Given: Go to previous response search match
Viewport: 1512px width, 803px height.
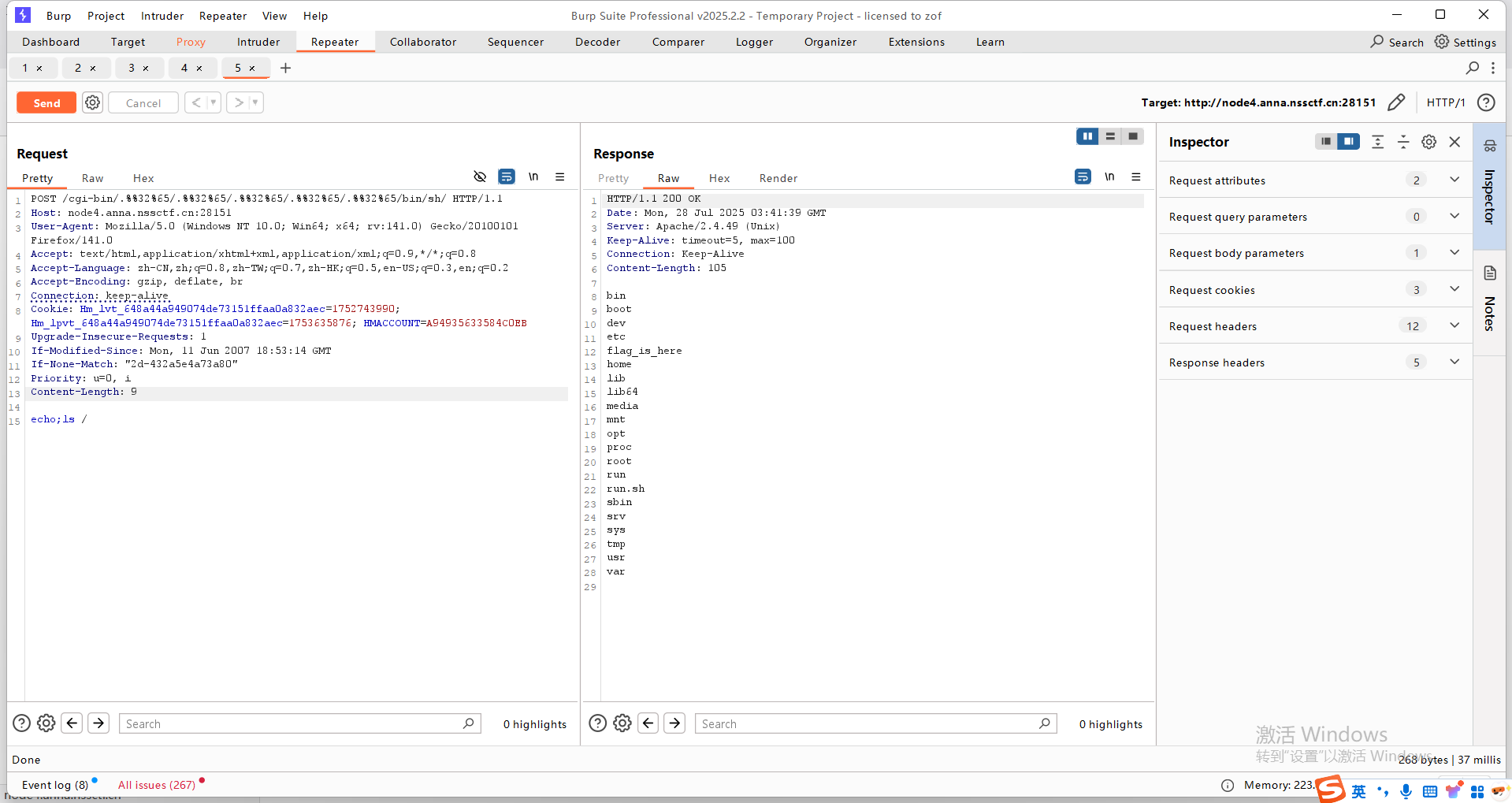Looking at the screenshot, I should [x=648, y=723].
